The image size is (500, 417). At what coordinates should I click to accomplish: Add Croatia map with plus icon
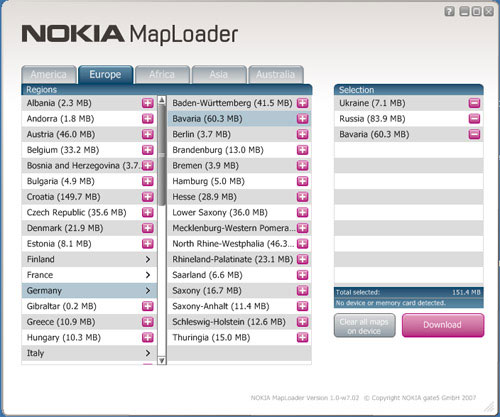coord(148,197)
